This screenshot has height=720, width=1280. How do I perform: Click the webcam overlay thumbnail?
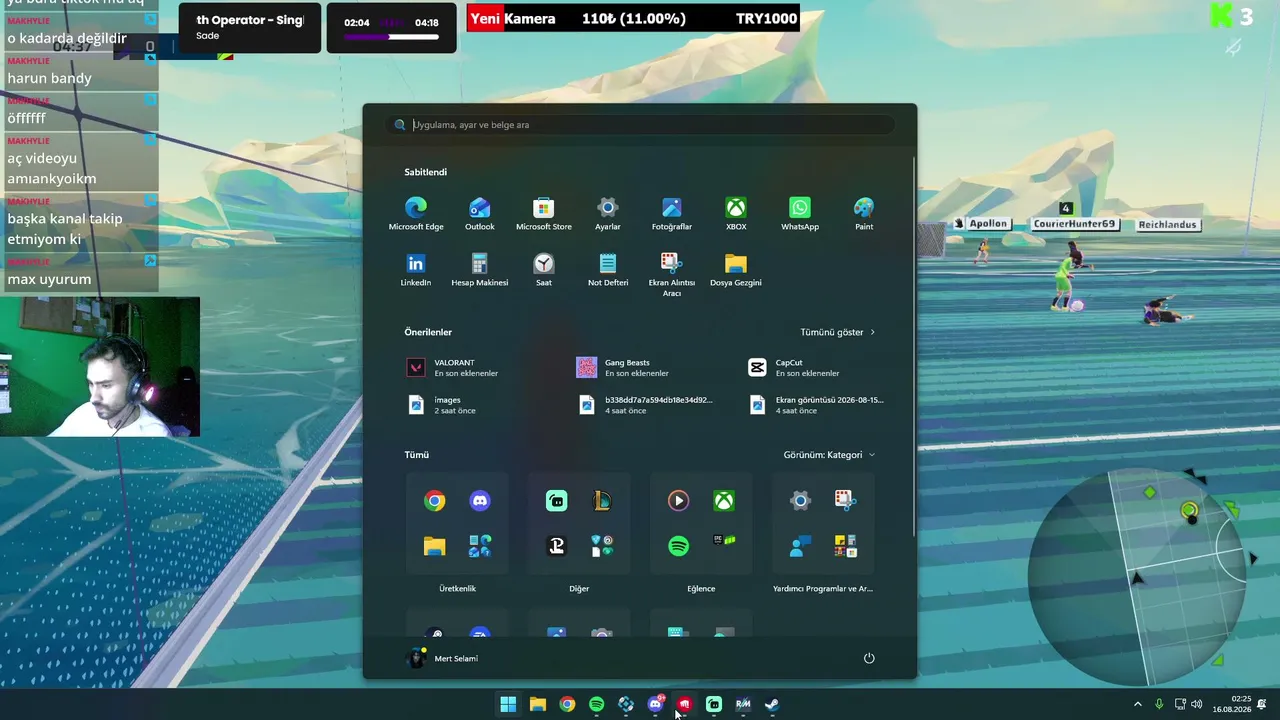tap(100, 367)
